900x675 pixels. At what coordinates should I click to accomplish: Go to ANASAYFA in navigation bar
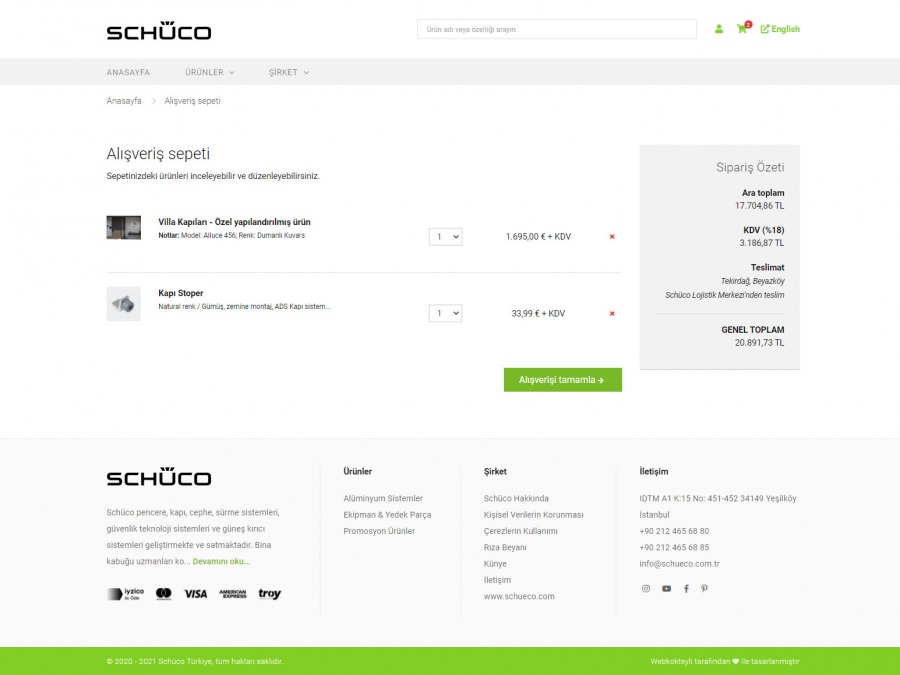click(x=128, y=72)
